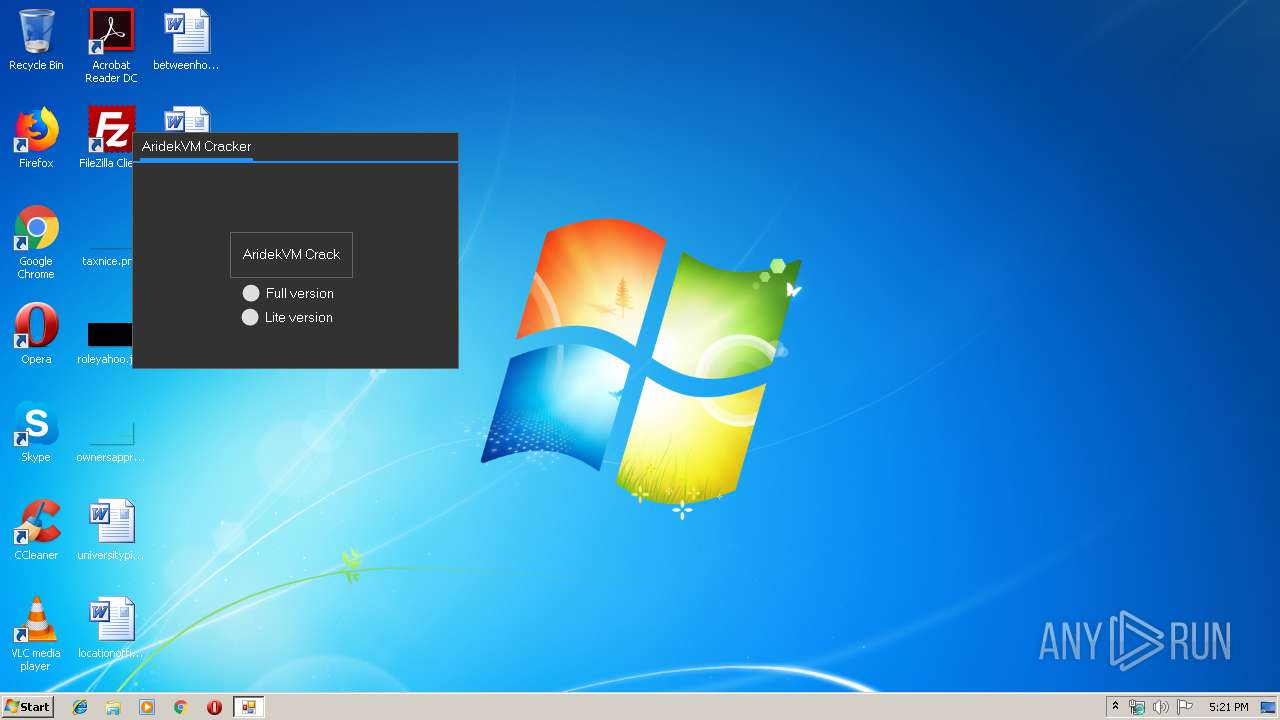Click the AridekVM Cracker window title
Viewport: 1280px width, 720px height.
(196, 146)
